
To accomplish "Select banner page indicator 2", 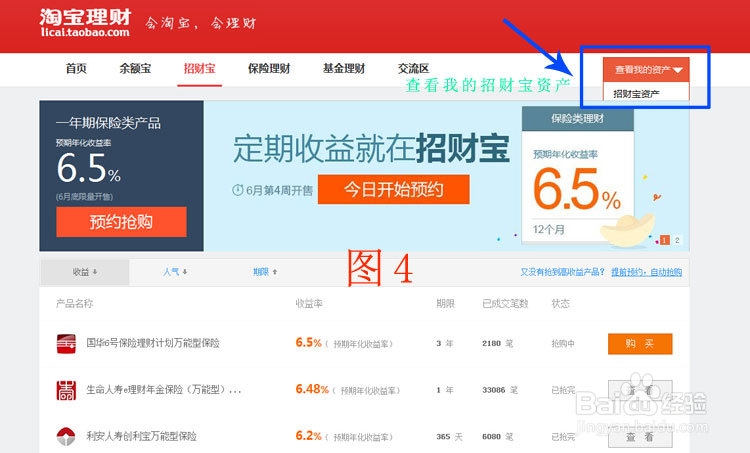I will [x=677, y=240].
